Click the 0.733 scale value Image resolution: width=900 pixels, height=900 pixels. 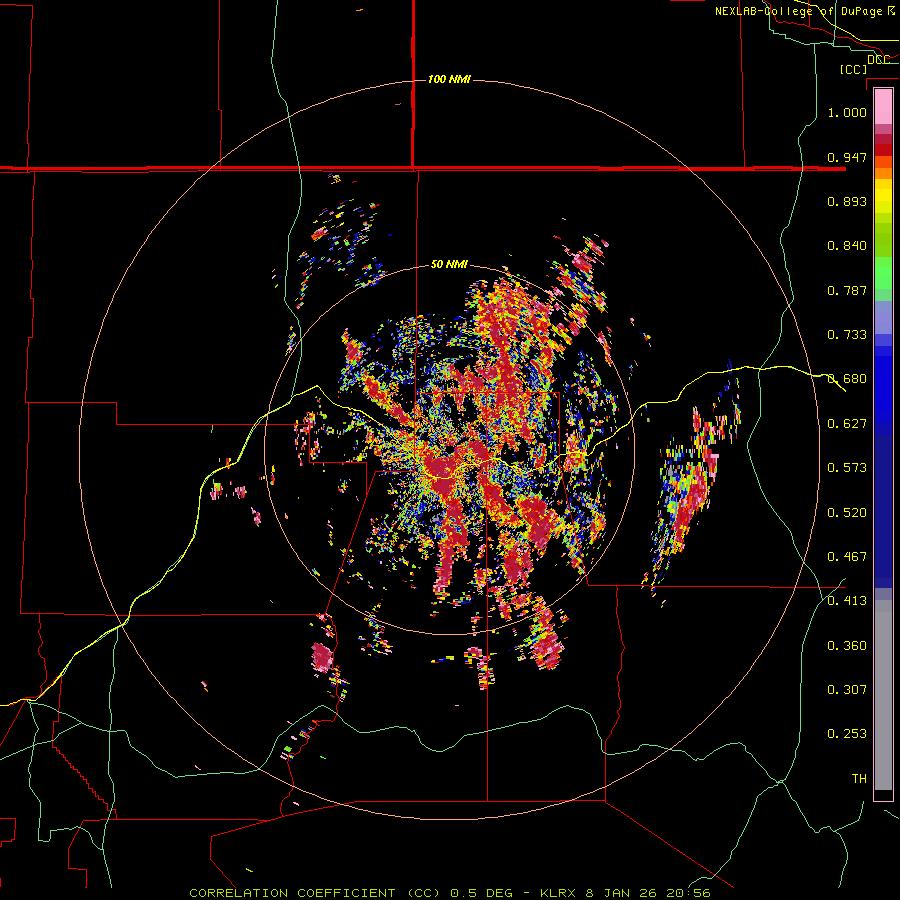[x=847, y=335]
